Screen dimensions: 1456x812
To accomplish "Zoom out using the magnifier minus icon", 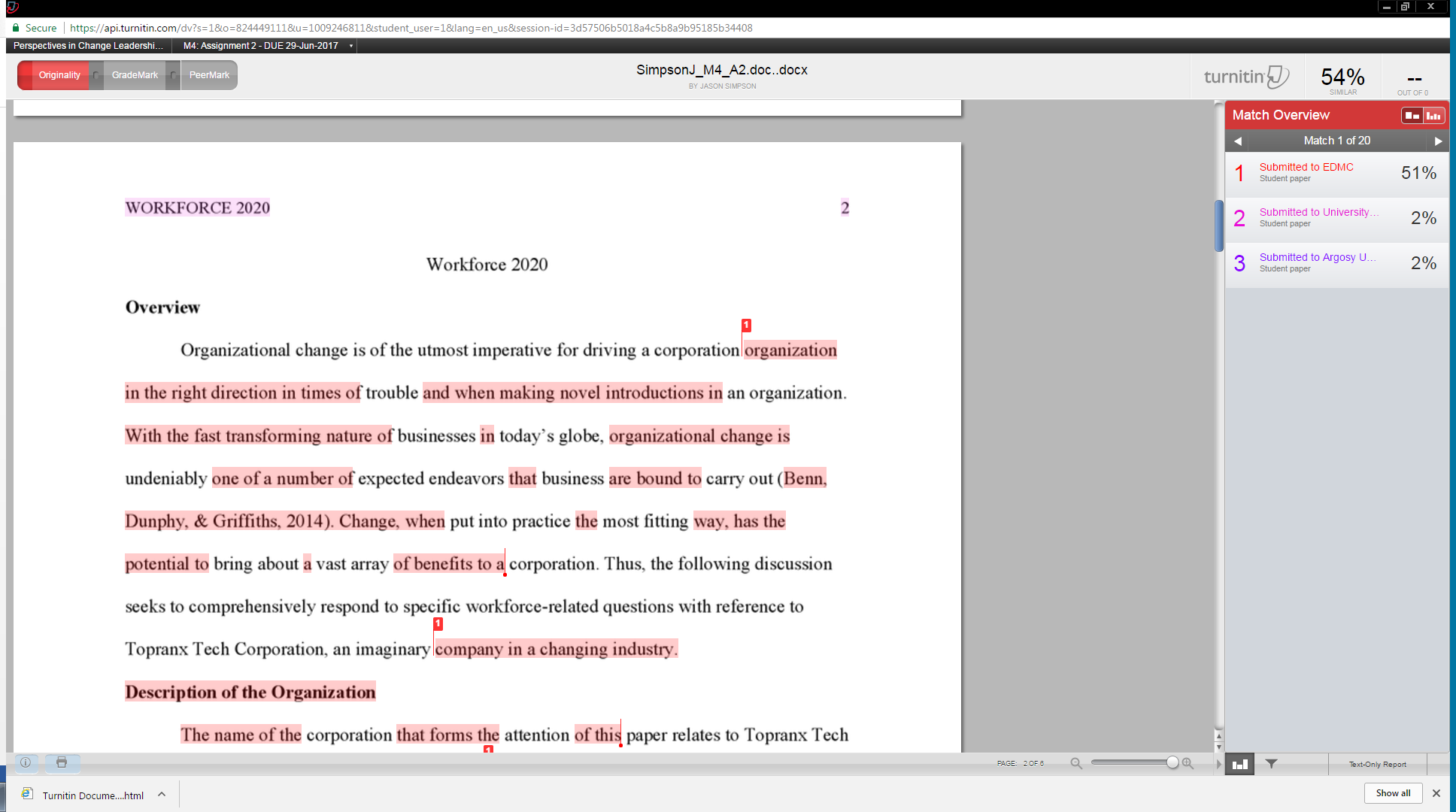I will (x=1075, y=762).
